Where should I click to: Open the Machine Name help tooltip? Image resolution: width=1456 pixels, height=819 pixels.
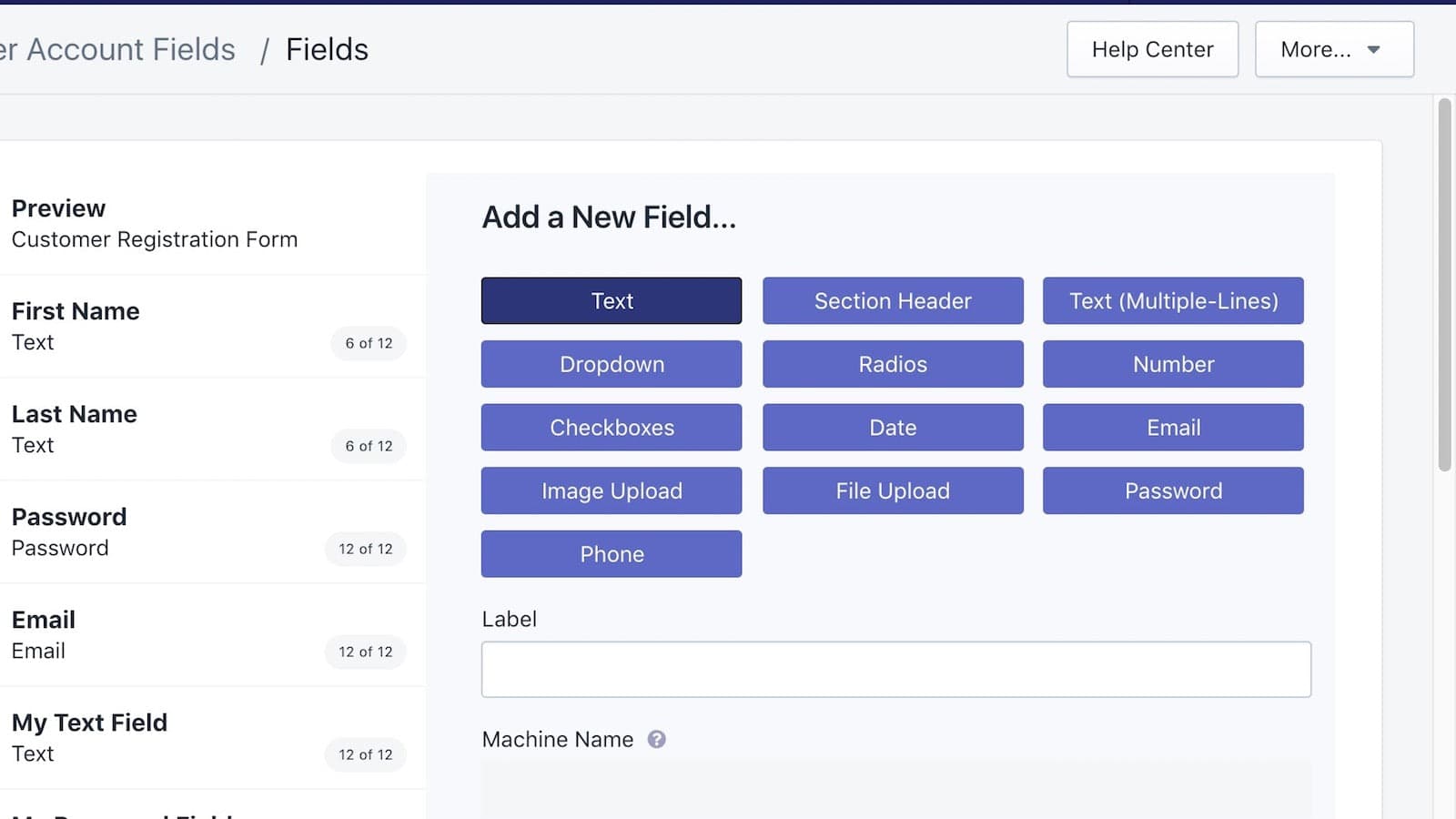tap(657, 739)
